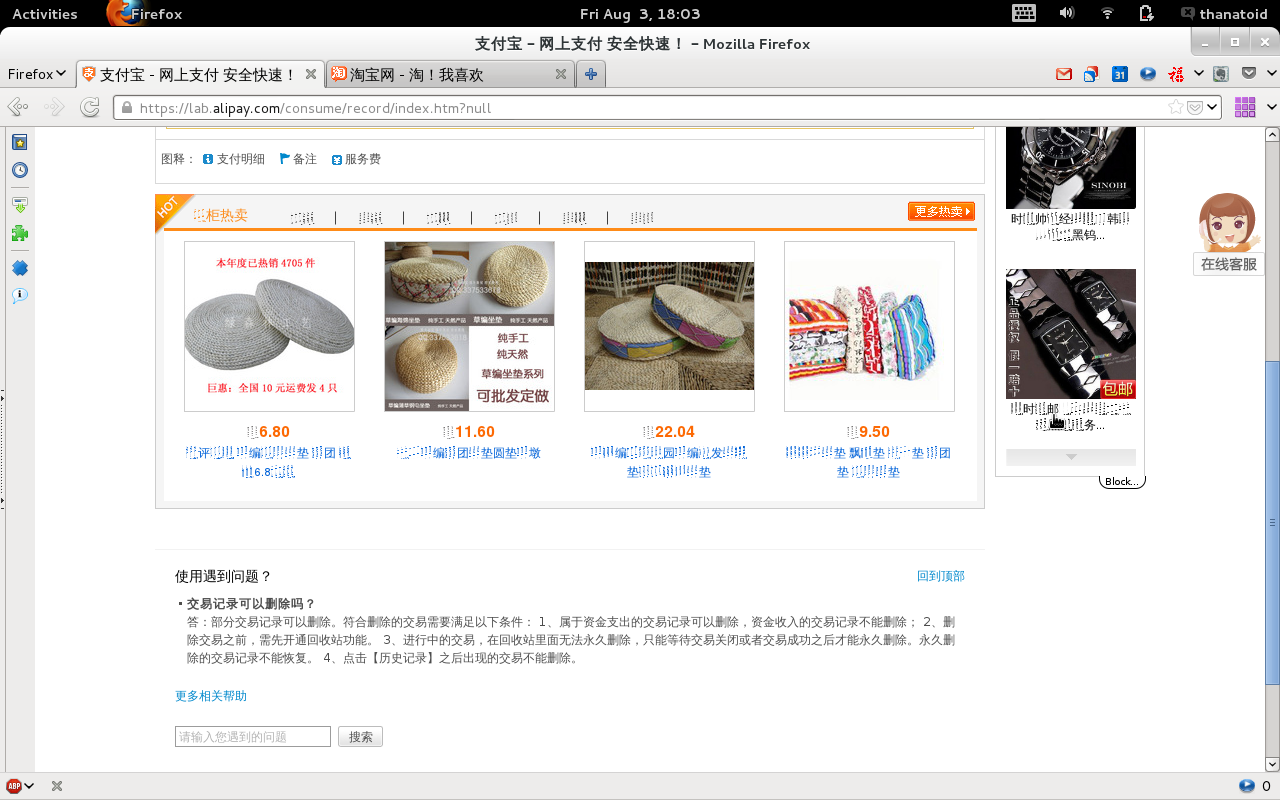Image resolution: width=1280 pixels, height=800 pixels.
Task: Expand dropdown next to Pocket toolbar icon
Action: pyautogui.click(x=1270, y=74)
